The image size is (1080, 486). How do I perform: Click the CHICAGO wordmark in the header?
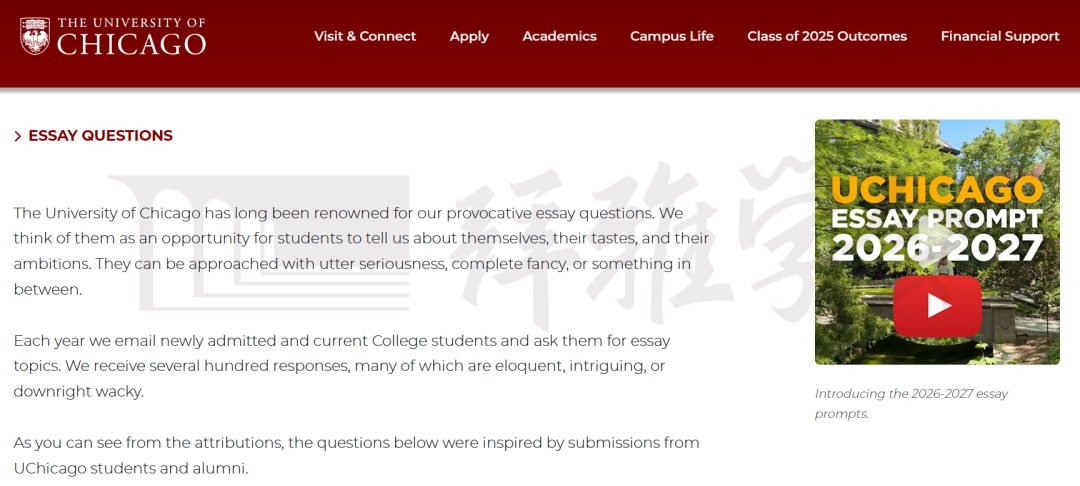pos(131,45)
